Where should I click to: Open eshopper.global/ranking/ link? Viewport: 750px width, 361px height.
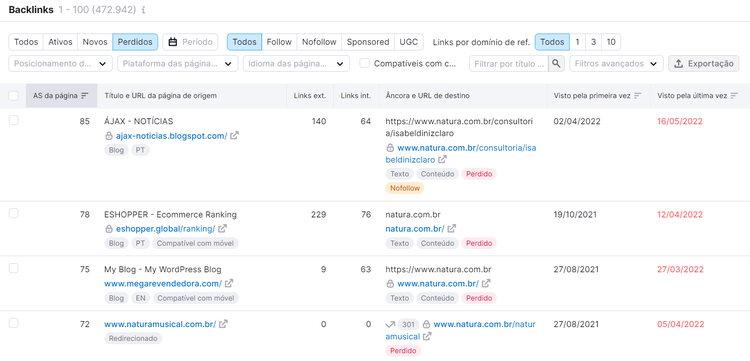point(165,229)
